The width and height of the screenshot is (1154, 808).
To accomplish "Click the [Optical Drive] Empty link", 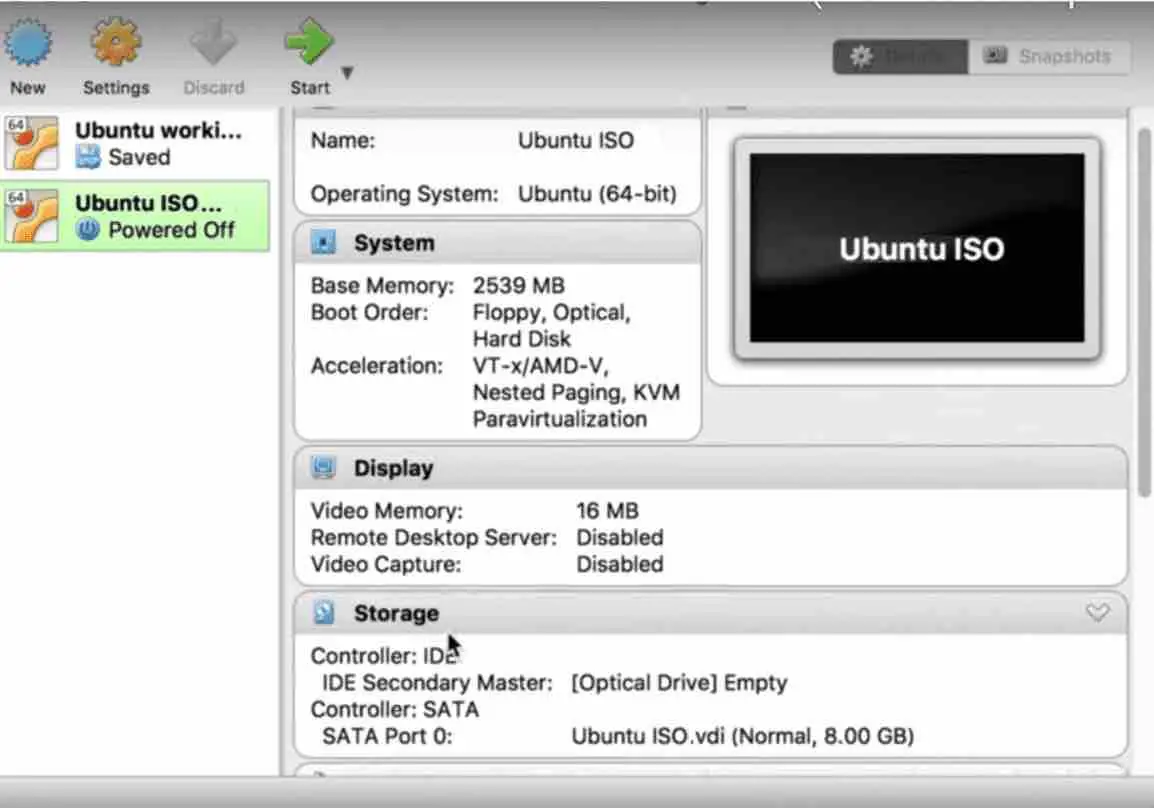I will [679, 682].
